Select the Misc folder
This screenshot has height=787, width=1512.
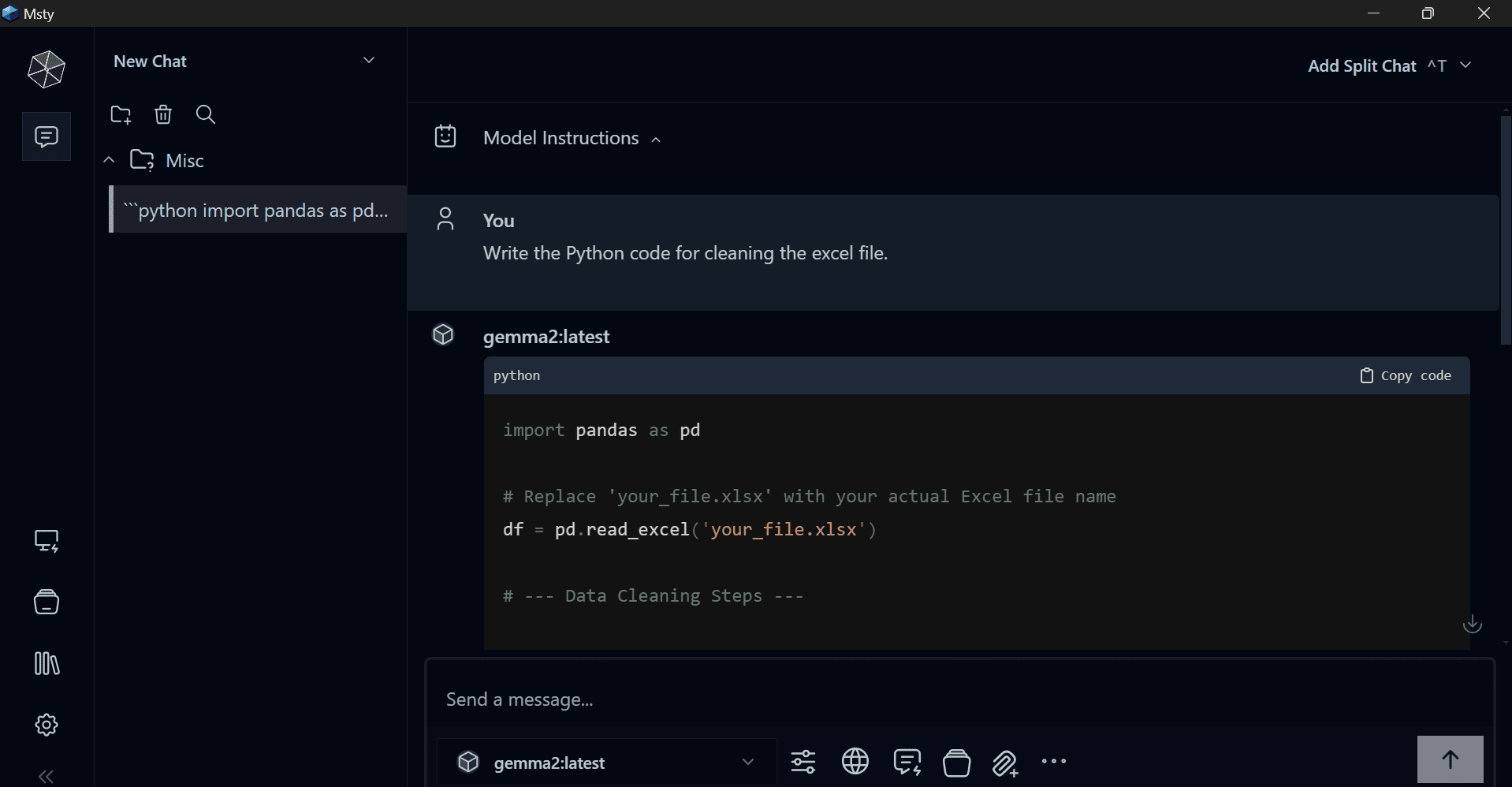tap(167, 161)
